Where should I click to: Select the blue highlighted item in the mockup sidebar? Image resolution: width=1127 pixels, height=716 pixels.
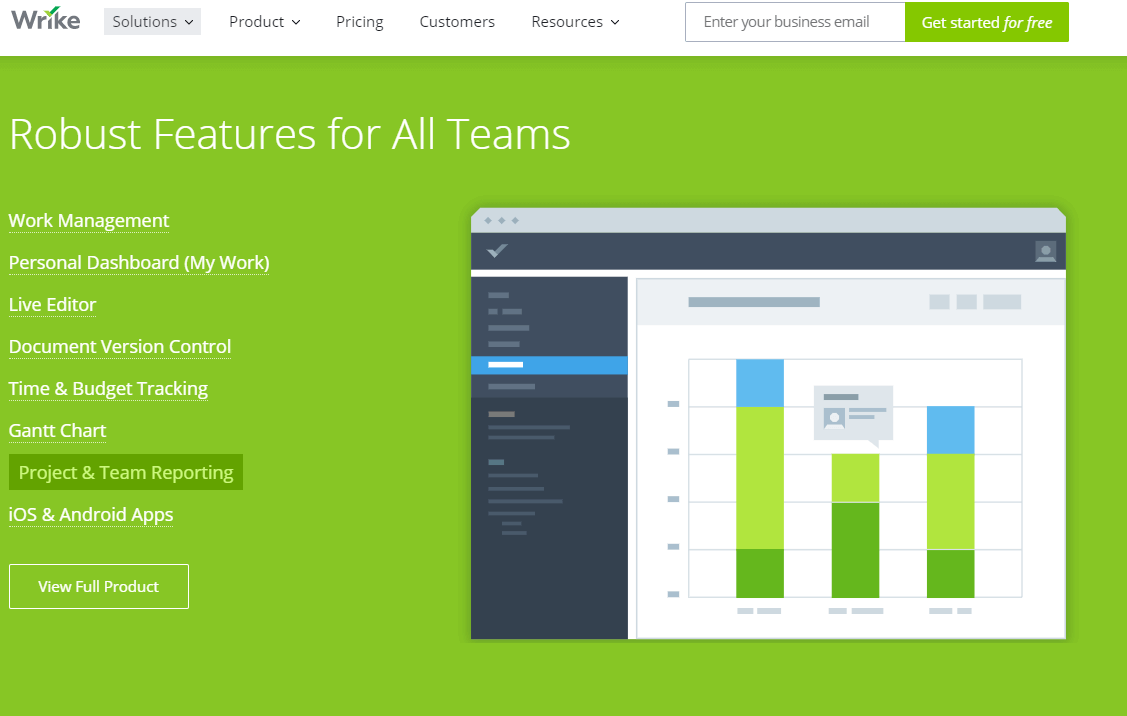(549, 365)
